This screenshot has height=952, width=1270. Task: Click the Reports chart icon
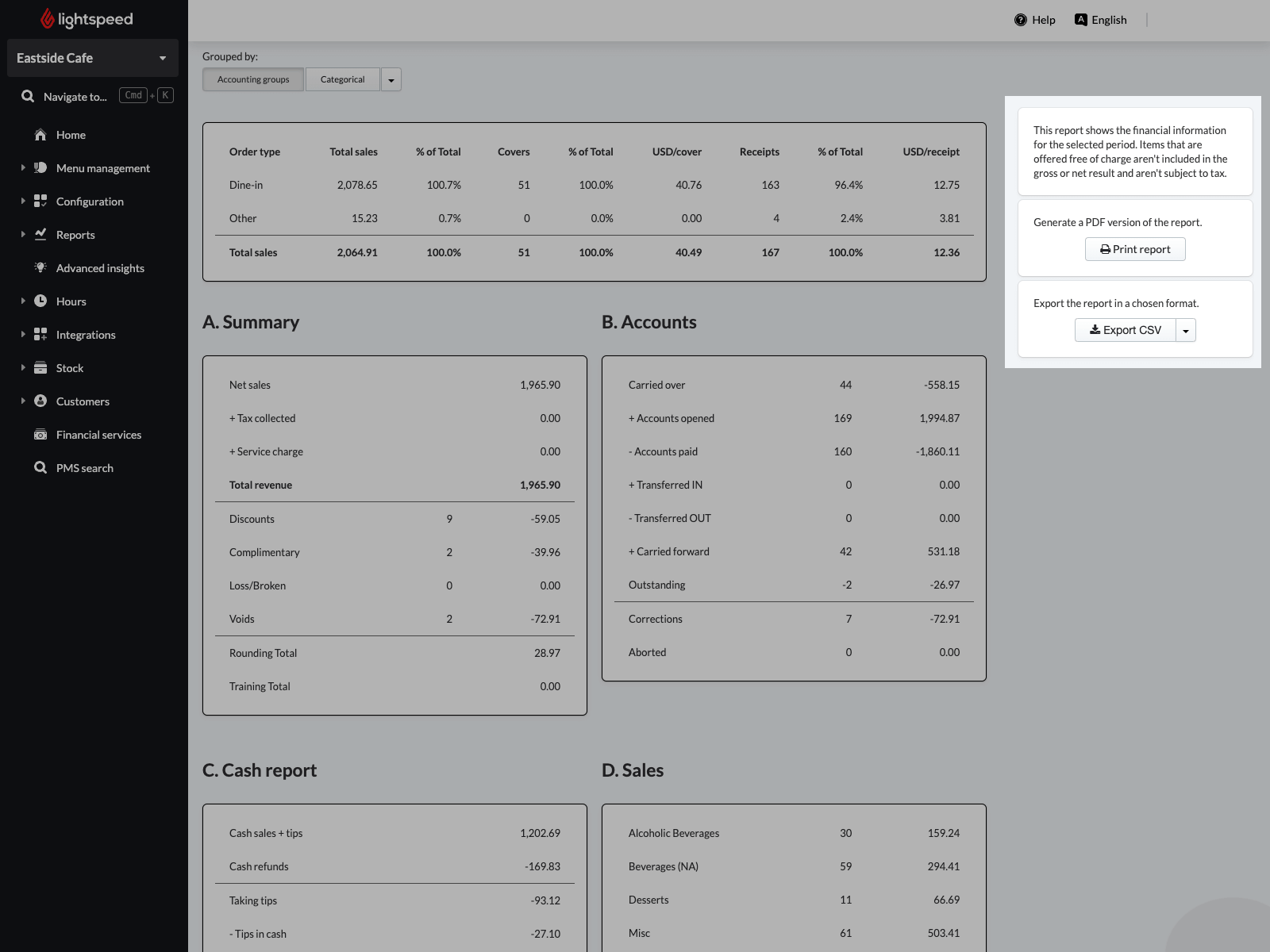point(40,235)
